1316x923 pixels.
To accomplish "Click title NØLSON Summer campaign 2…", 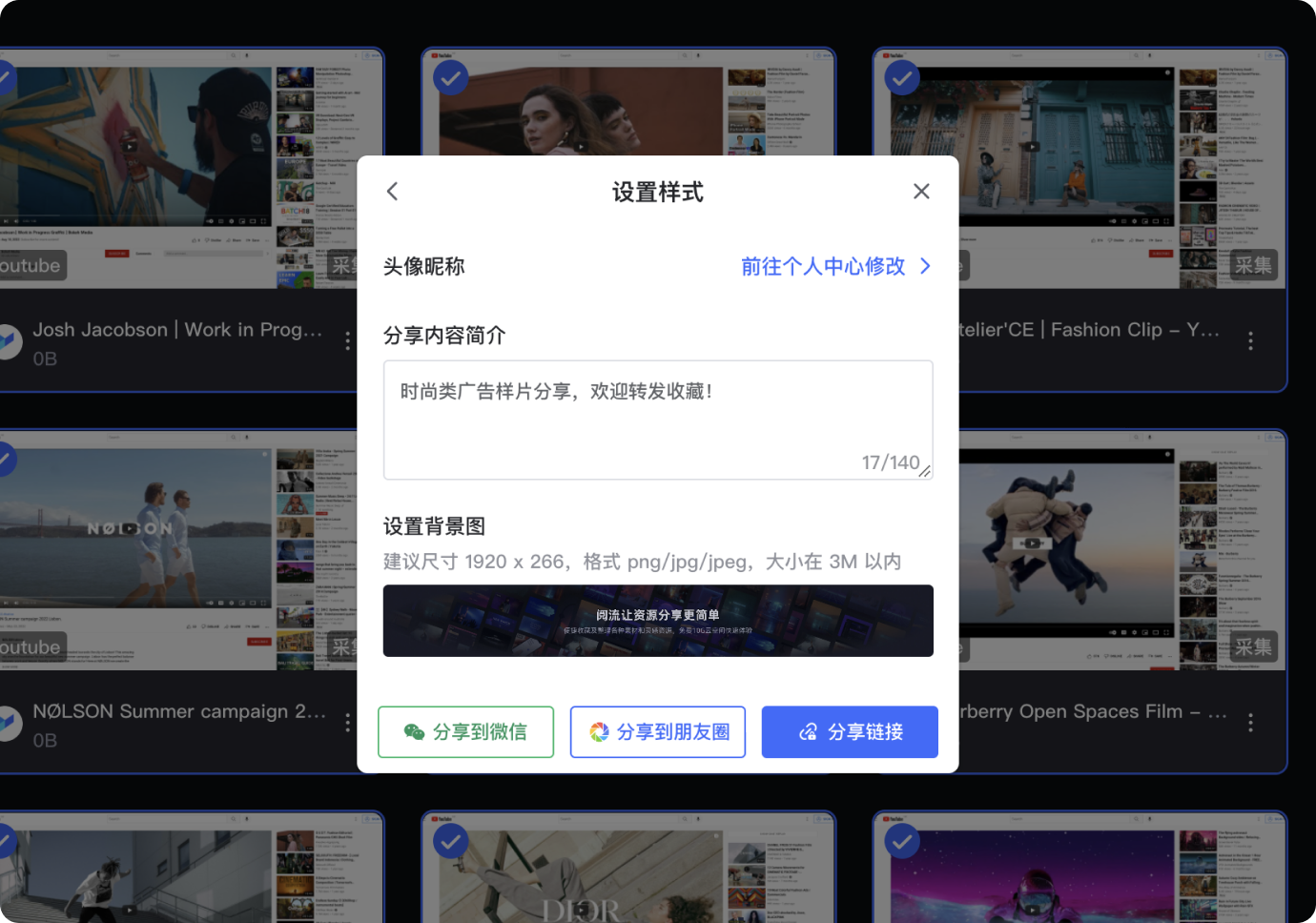I will coord(179,711).
